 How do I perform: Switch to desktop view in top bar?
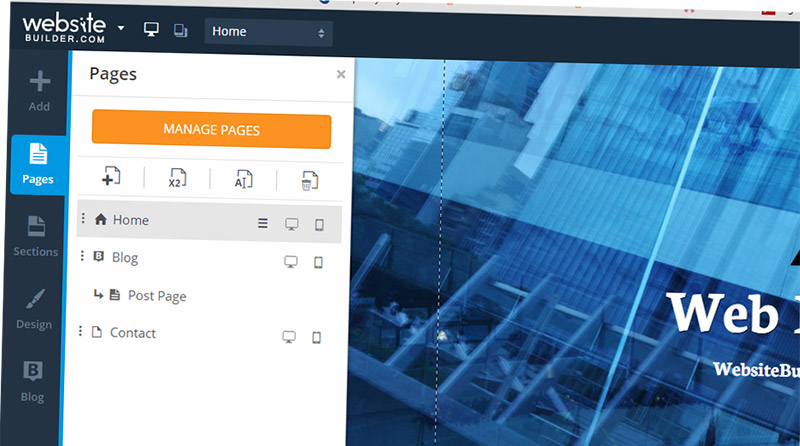click(151, 29)
